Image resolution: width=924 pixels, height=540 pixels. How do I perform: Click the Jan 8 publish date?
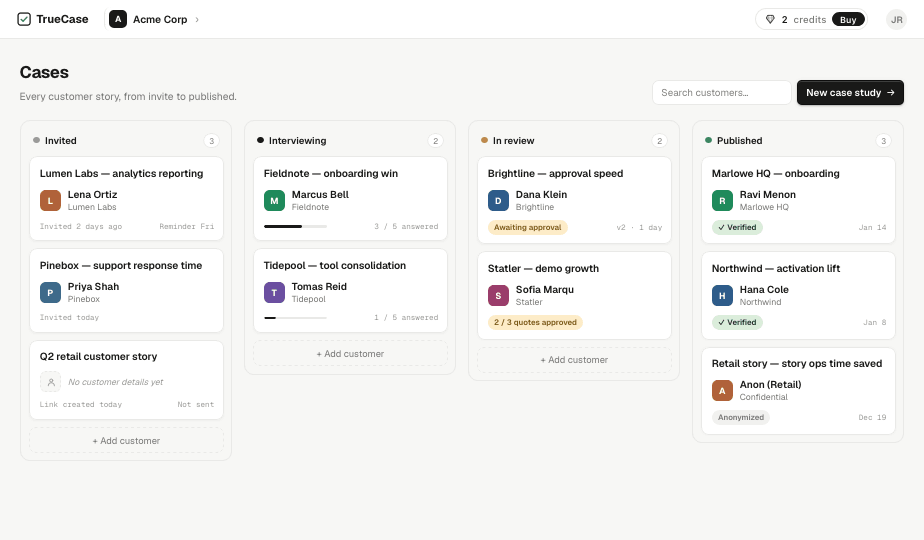(874, 322)
